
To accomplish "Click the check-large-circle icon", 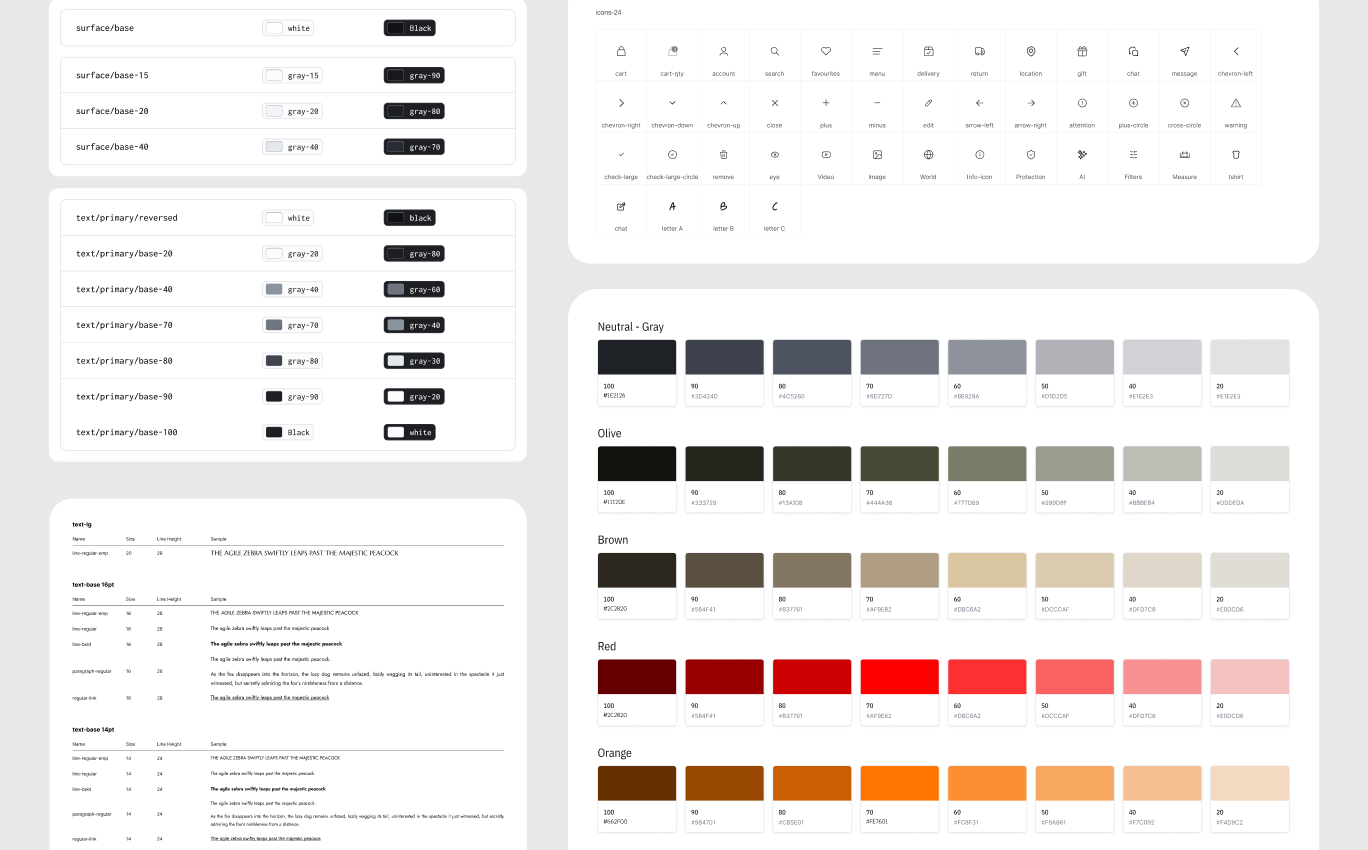I will tap(672, 155).
